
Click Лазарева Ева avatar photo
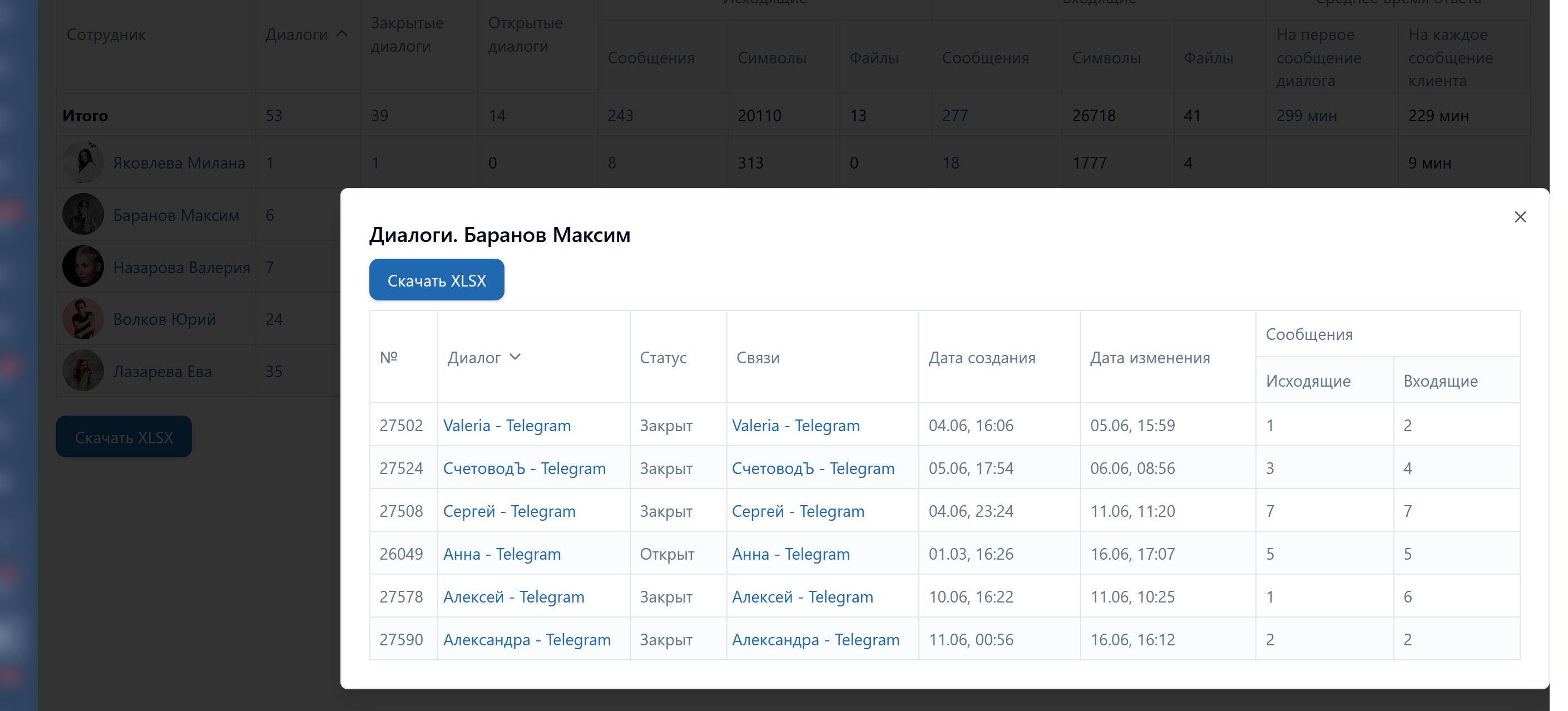pos(83,371)
